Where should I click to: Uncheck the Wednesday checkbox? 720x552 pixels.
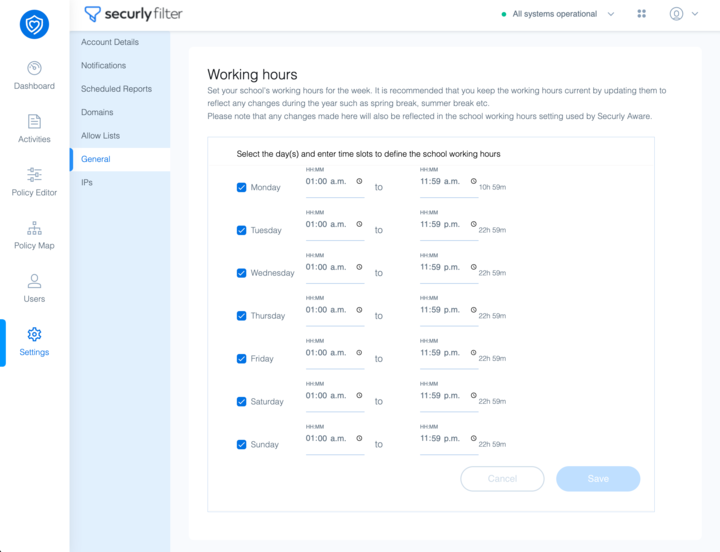click(x=242, y=273)
